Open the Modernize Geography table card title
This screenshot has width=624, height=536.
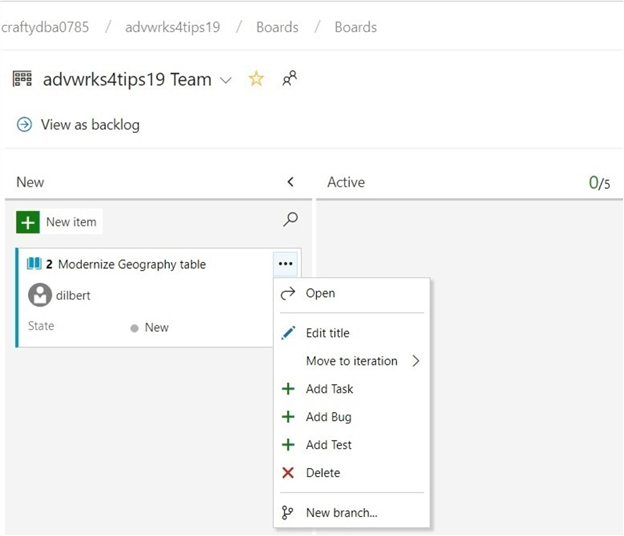pos(131,264)
